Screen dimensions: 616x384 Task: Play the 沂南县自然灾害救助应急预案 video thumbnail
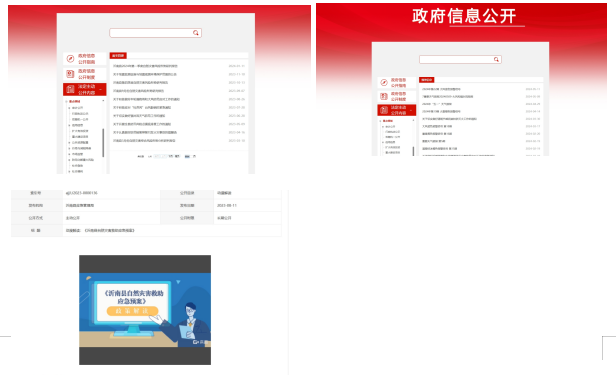tap(145, 310)
